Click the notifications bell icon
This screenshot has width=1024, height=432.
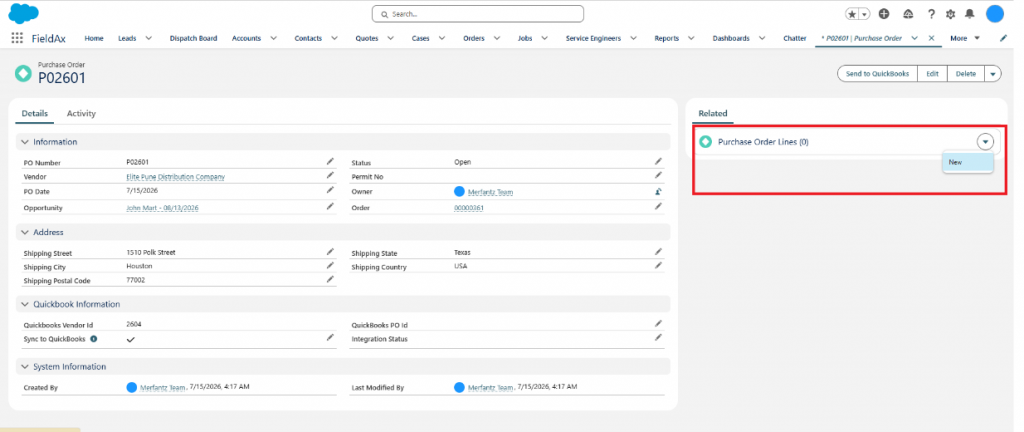[x=970, y=14]
